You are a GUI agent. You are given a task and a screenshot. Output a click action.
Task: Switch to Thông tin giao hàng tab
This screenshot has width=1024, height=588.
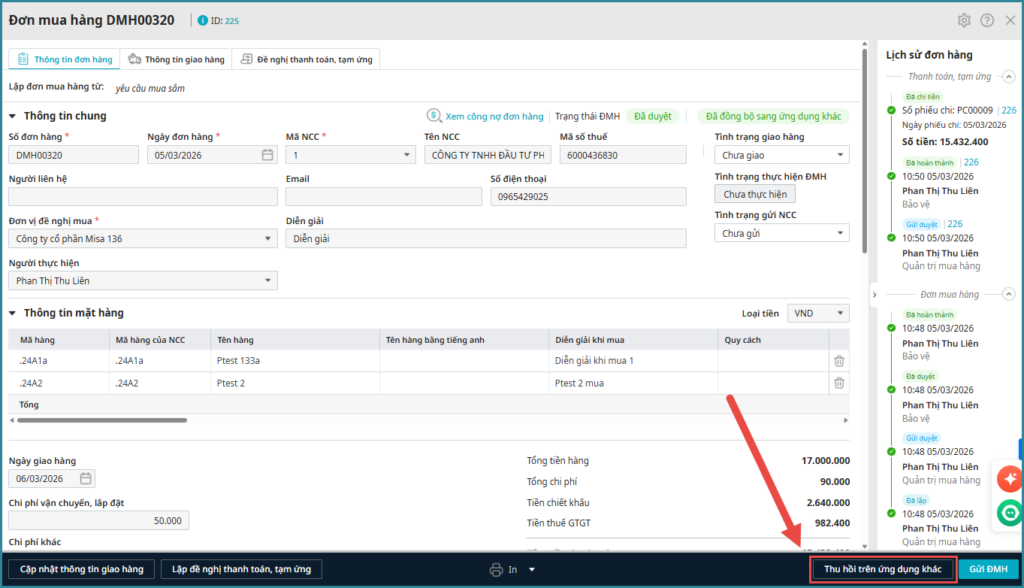[177, 60]
